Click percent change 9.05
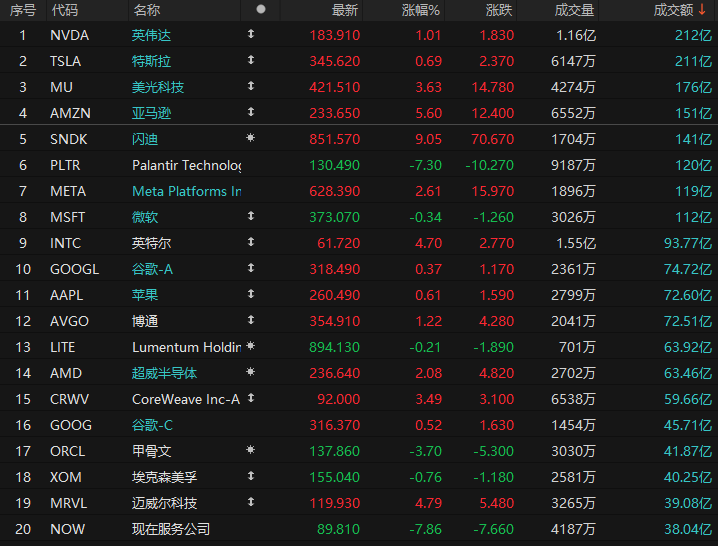Screen dimensions: 718x546 pos(429,139)
